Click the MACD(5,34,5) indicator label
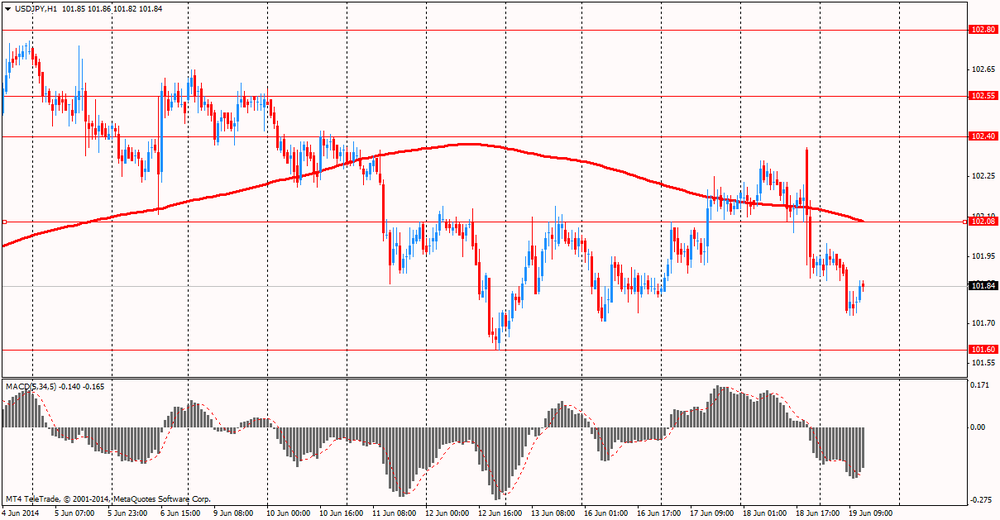The width and height of the screenshot is (1000, 520). click(x=31, y=386)
